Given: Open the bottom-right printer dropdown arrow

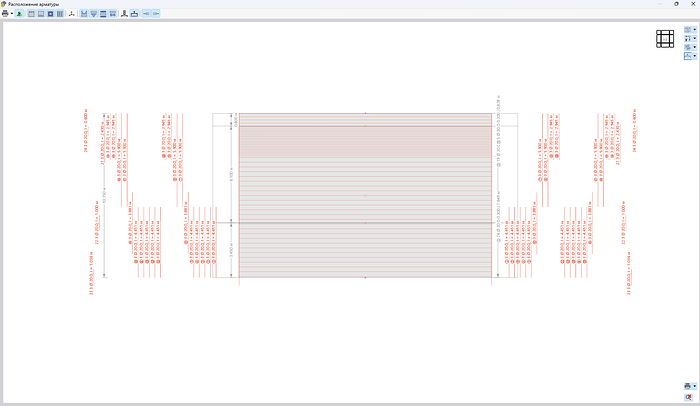Looking at the screenshot, I should [695, 385].
